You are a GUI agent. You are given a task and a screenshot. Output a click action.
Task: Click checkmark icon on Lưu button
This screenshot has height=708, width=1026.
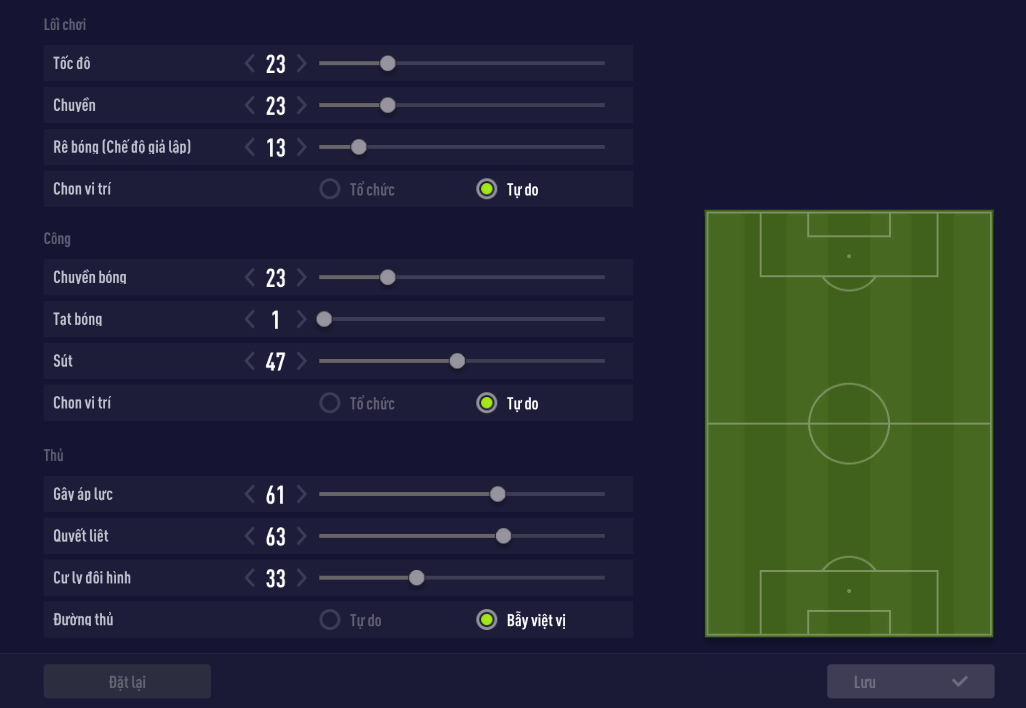(960, 682)
